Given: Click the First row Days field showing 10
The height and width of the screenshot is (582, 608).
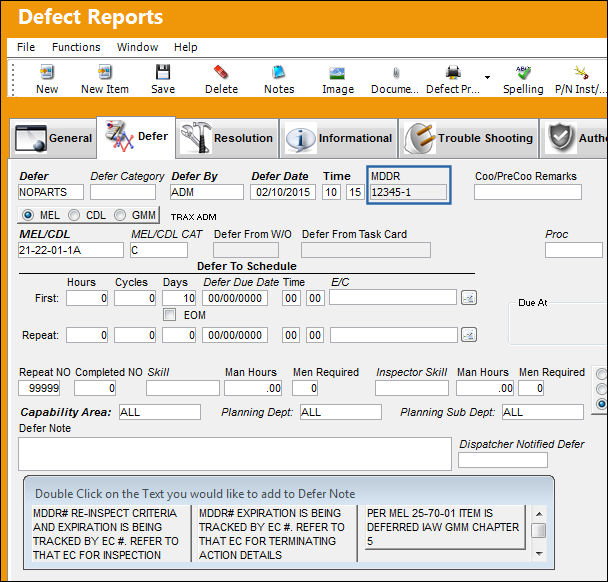Looking at the screenshot, I should click(179, 298).
